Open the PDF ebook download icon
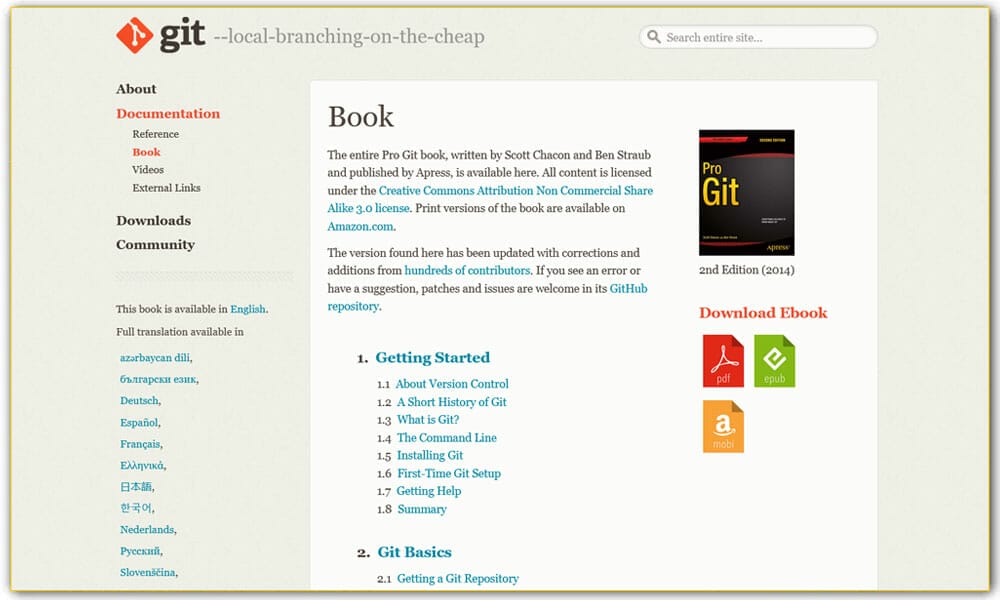The image size is (1000, 600). [722, 362]
